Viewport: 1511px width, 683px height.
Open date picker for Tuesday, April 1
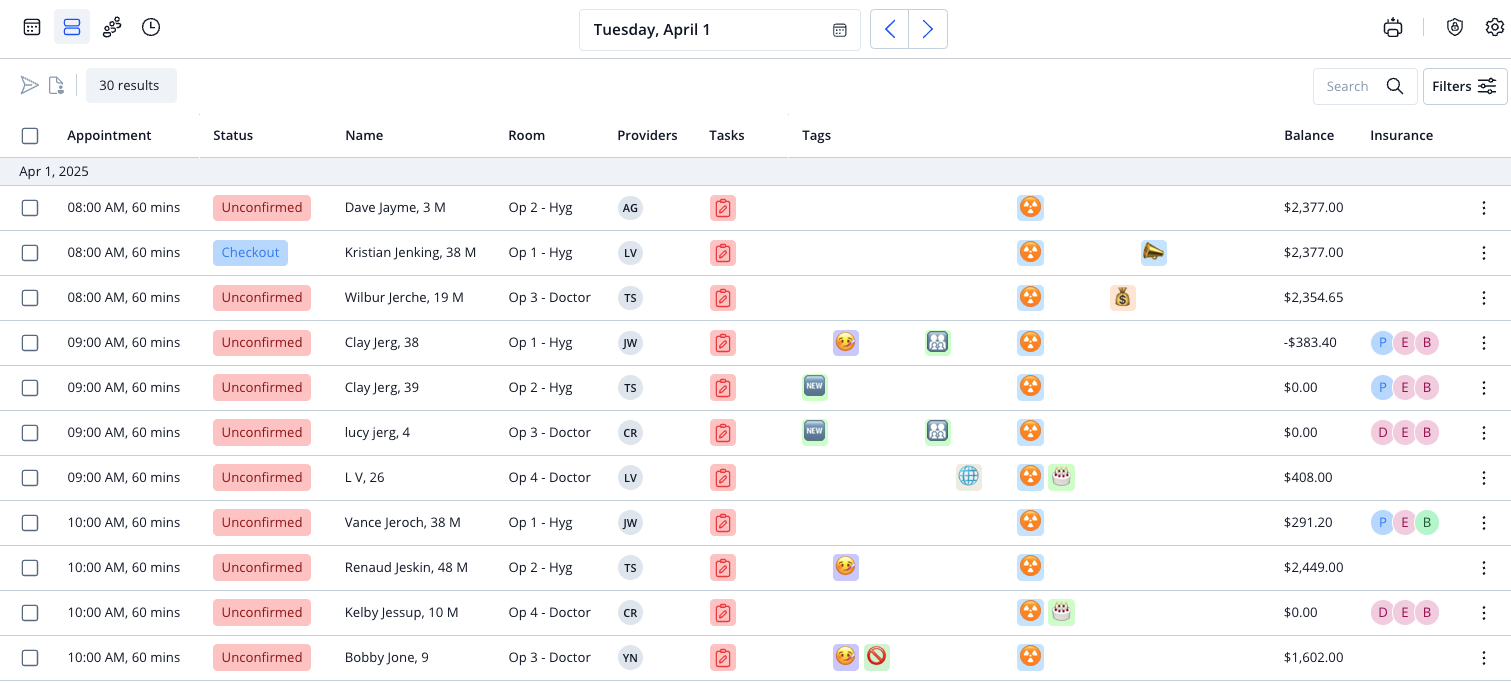pos(720,30)
